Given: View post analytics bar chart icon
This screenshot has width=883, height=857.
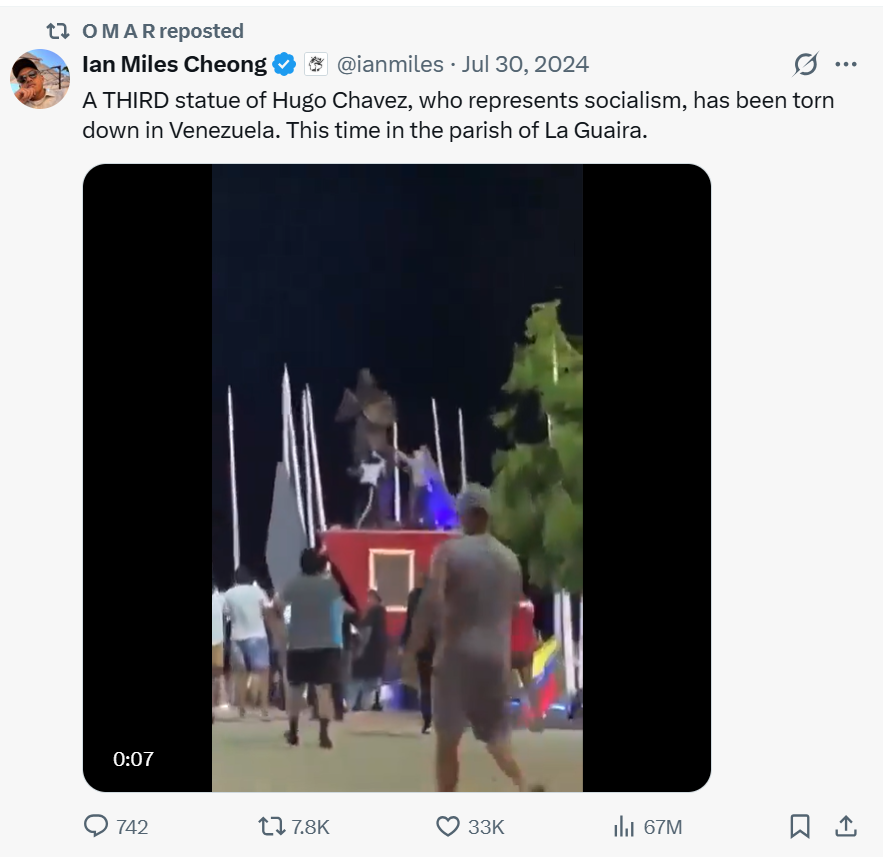Looking at the screenshot, I should point(624,826).
